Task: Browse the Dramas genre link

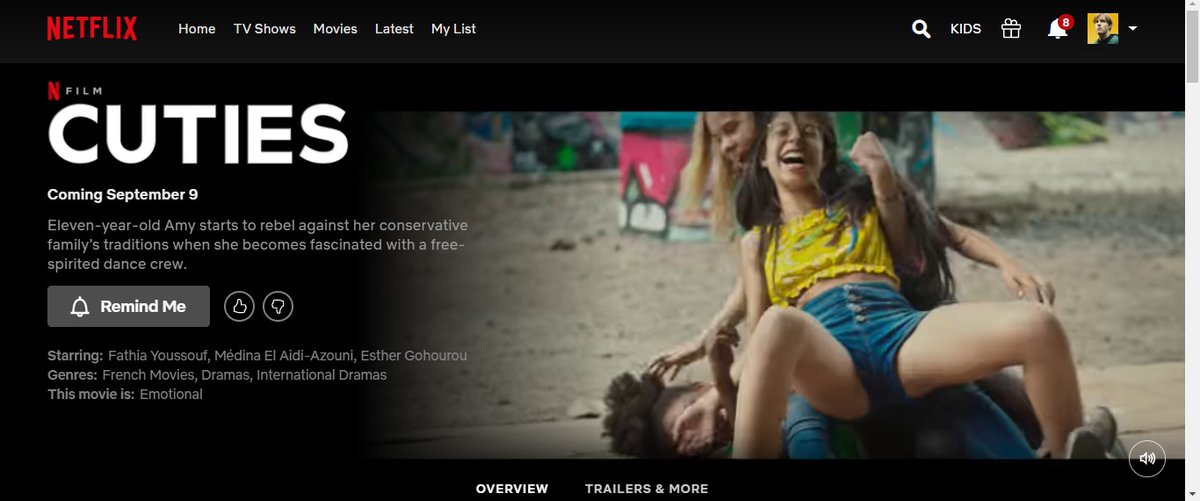Action: point(226,375)
